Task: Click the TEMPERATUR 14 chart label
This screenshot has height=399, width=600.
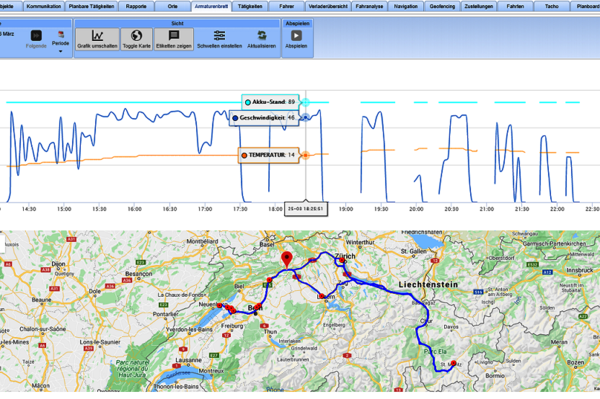Action: tap(268, 155)
